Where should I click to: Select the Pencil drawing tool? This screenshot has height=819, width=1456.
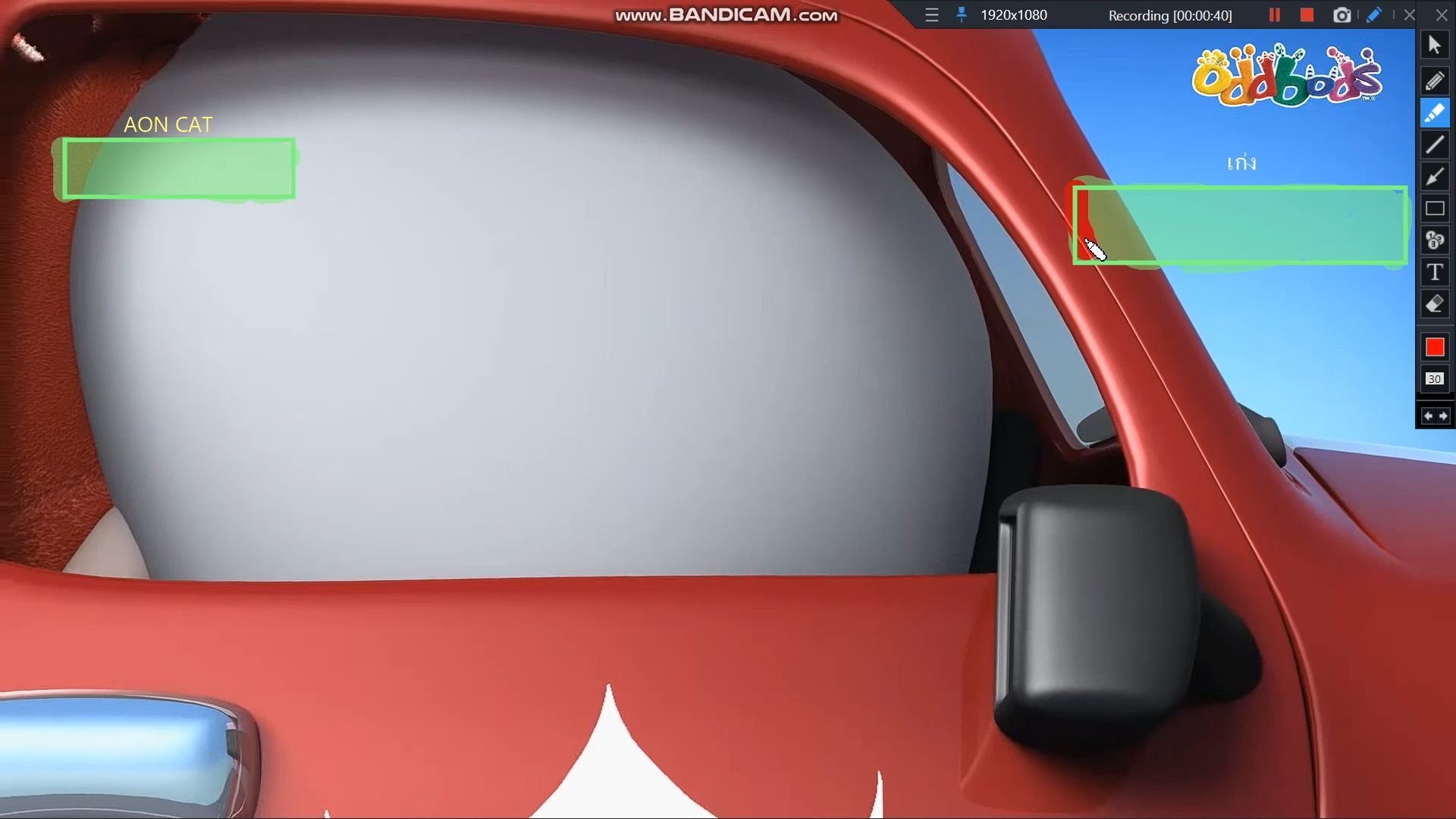pyautogui.click(x=1434, y=81)
